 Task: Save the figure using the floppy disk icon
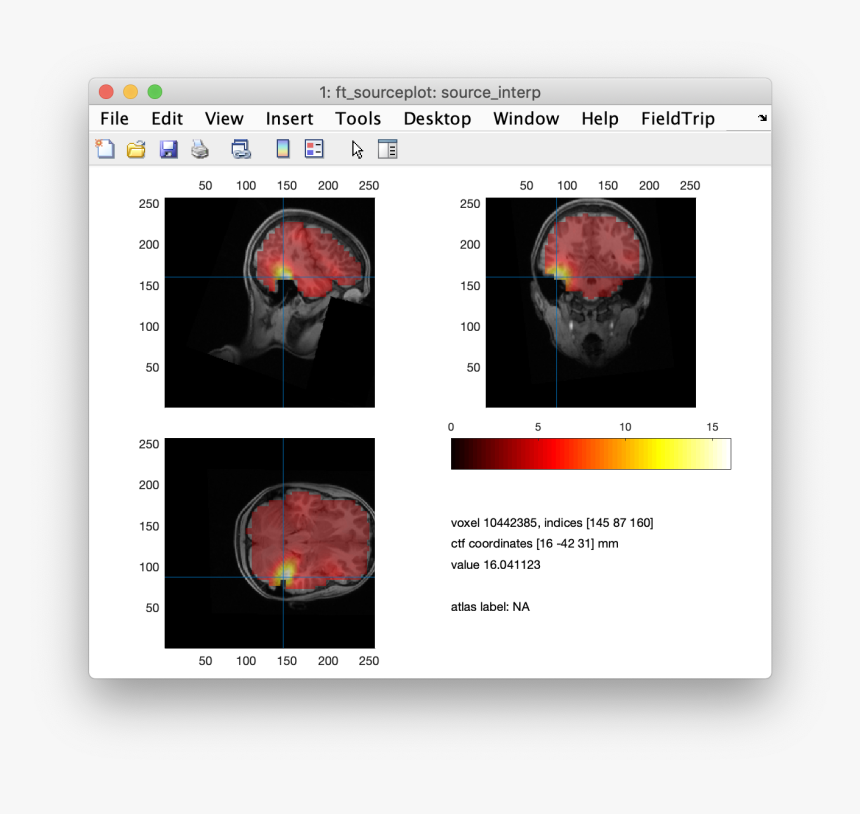(x=168, y=149)
